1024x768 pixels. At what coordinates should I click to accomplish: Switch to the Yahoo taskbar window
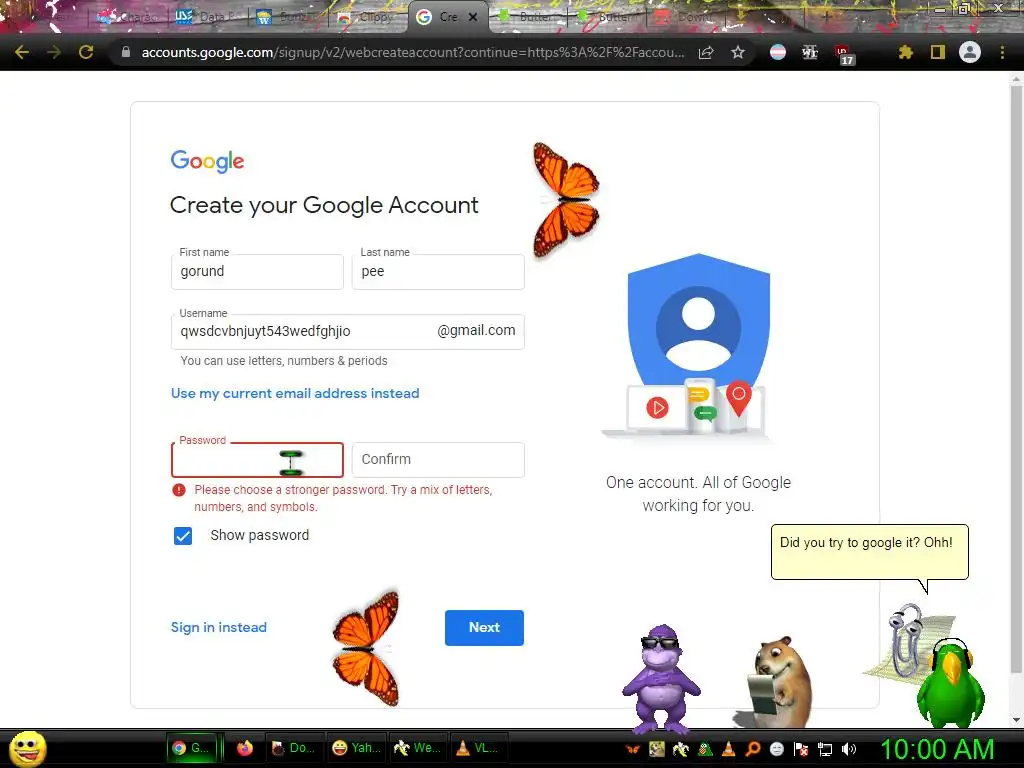[357, 748]
